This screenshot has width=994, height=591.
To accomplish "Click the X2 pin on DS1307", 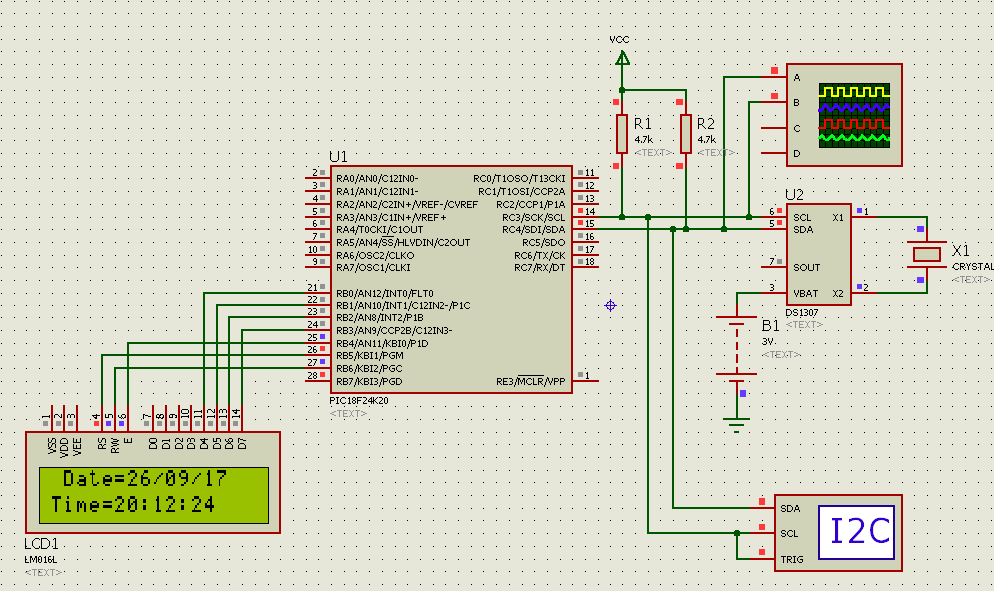I will point(837,294).
